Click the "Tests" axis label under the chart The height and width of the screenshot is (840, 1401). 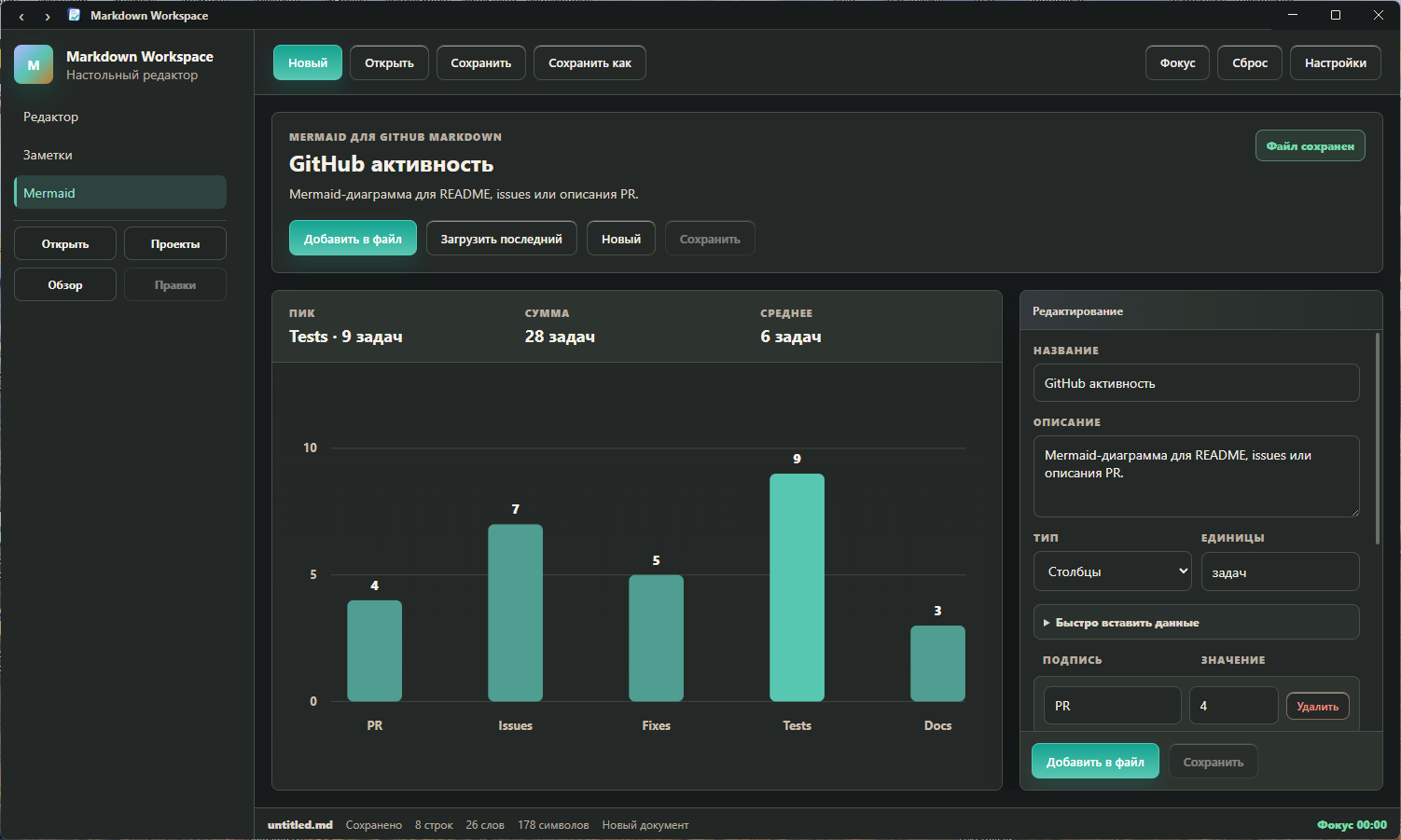point(797,725)
